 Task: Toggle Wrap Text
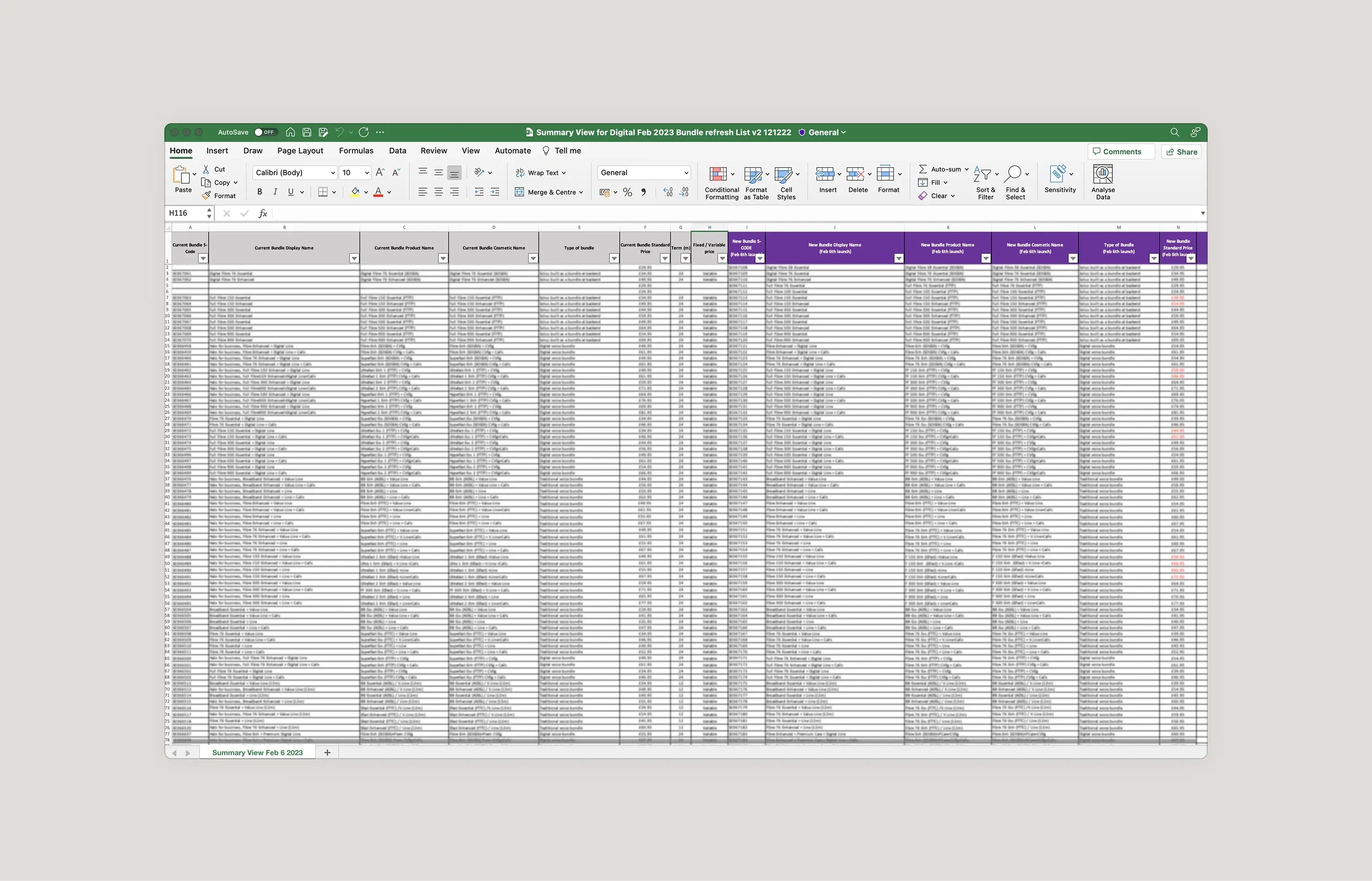[x=541, y=173]
